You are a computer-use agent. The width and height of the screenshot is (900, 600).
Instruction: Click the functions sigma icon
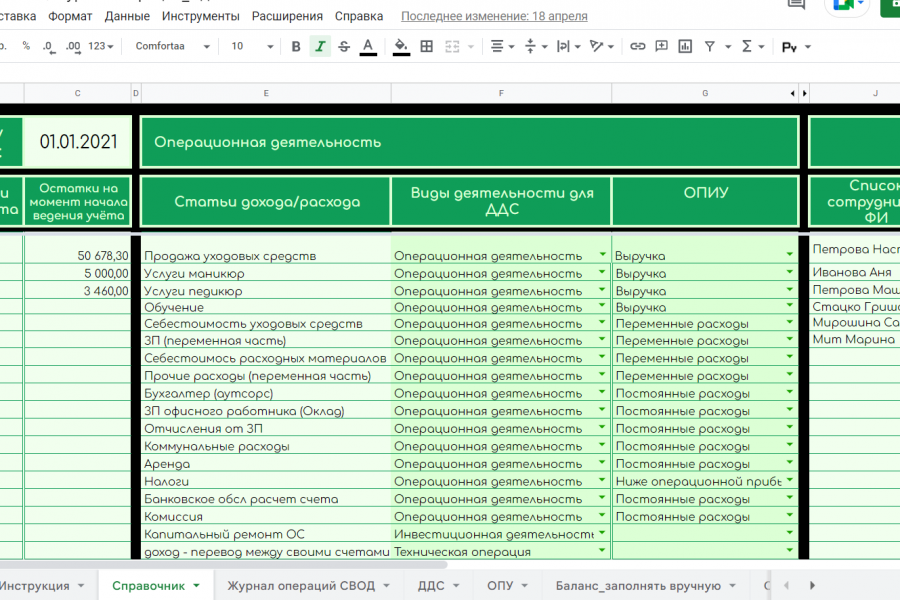pos(747,47)
